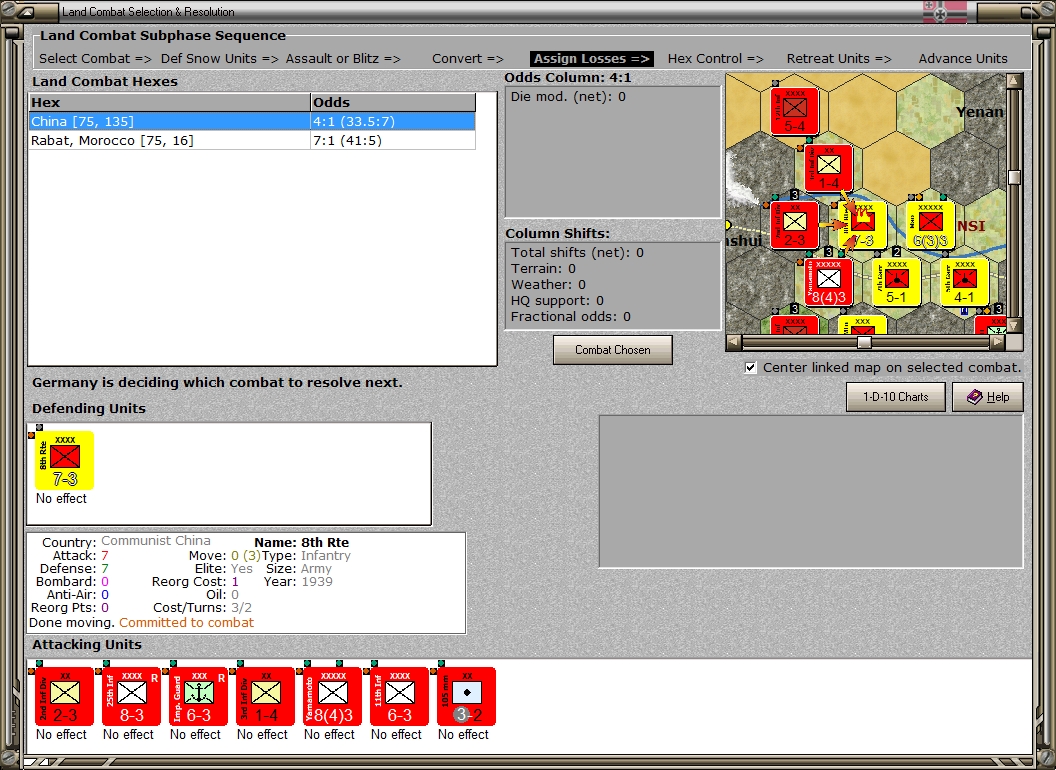Click the Hex column header
The width and height of the screenshot is (1056, 770).
170,102
